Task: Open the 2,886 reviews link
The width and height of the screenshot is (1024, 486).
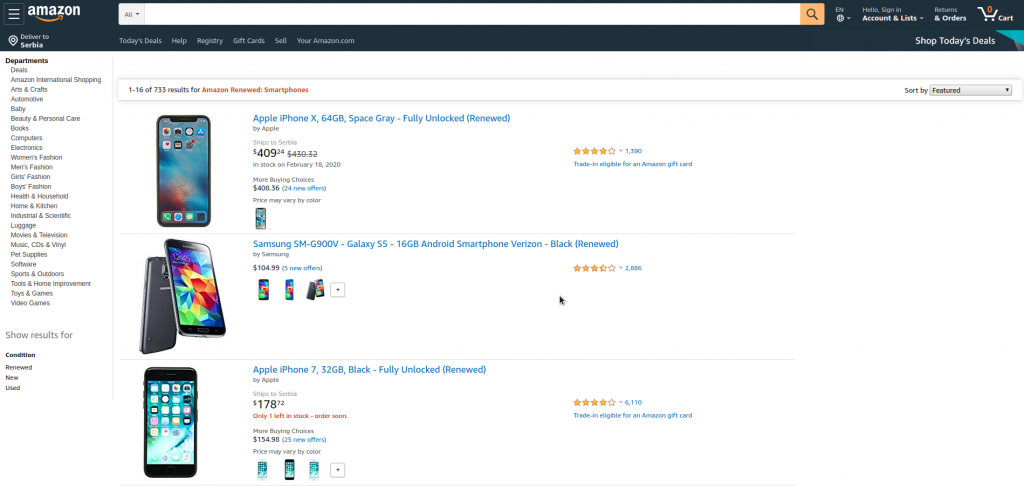Action: pyautogui.click(x=633, y=268)
